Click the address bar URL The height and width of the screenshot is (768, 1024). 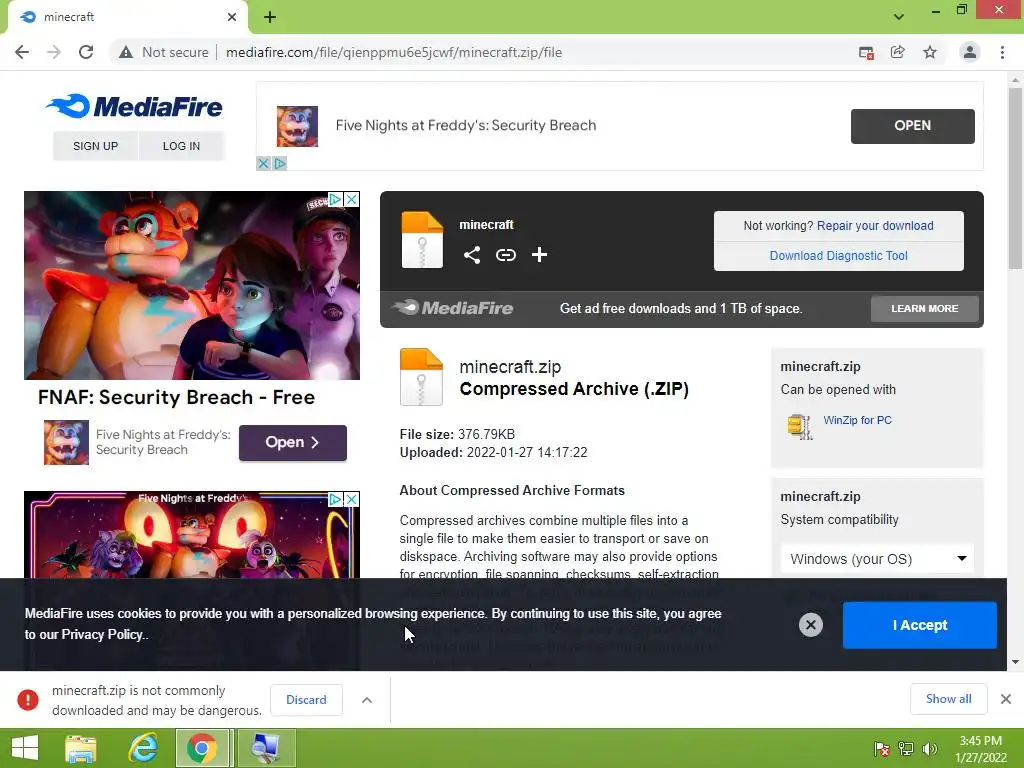[x=394, y=52]
